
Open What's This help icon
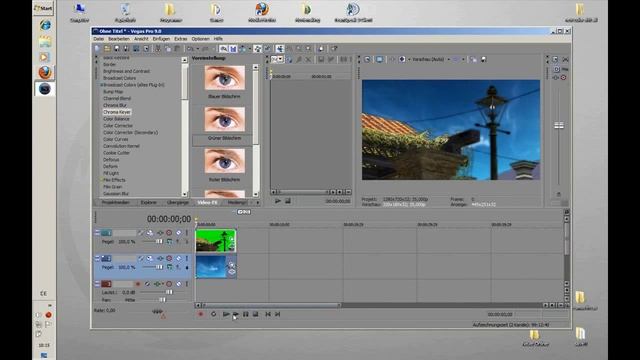pyautogui.click(x=334, y=49)
